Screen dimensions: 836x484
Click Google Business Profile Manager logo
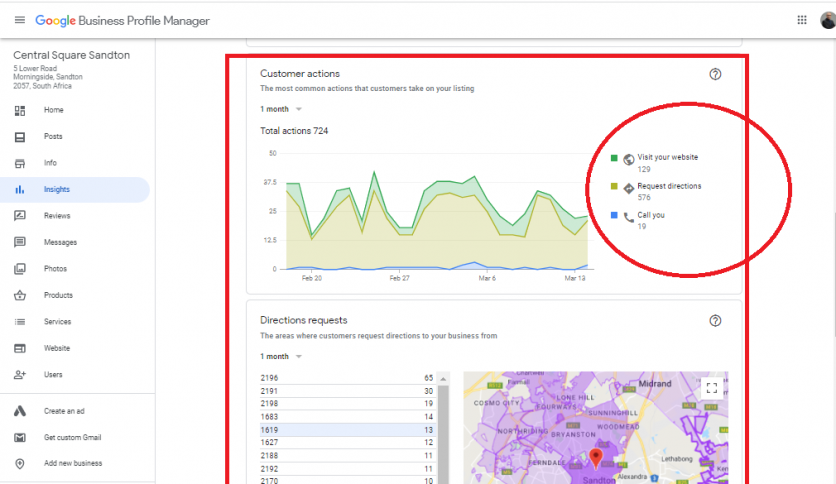click(122, 21)
